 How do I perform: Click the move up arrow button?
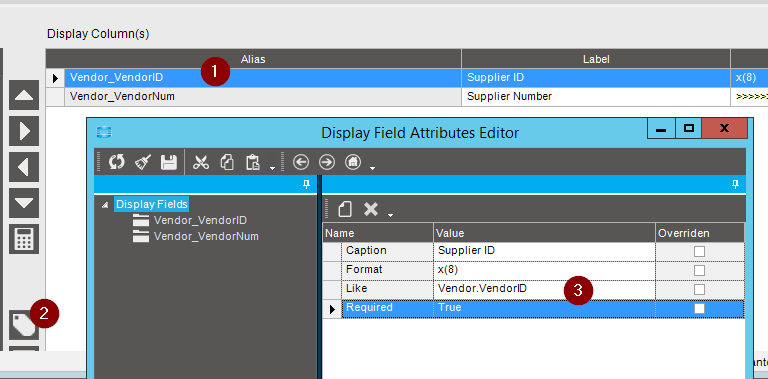(x=24, y=95)
